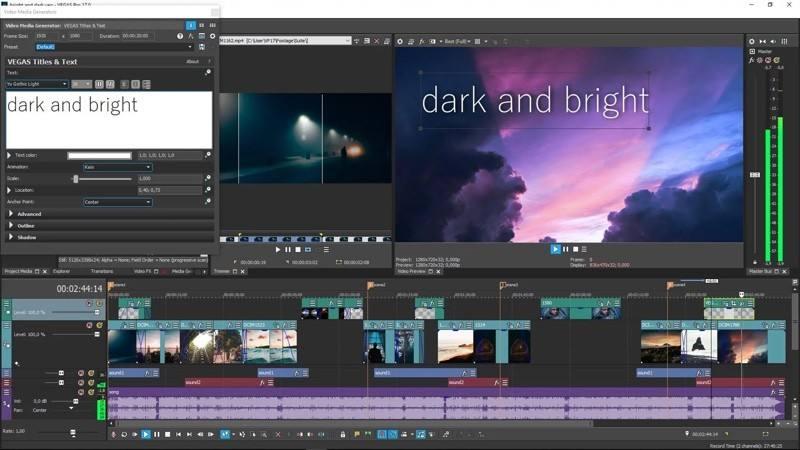Switch to the Transitions tab
The width and height of the screenshot is (800, 450).
tap(102, 271)
